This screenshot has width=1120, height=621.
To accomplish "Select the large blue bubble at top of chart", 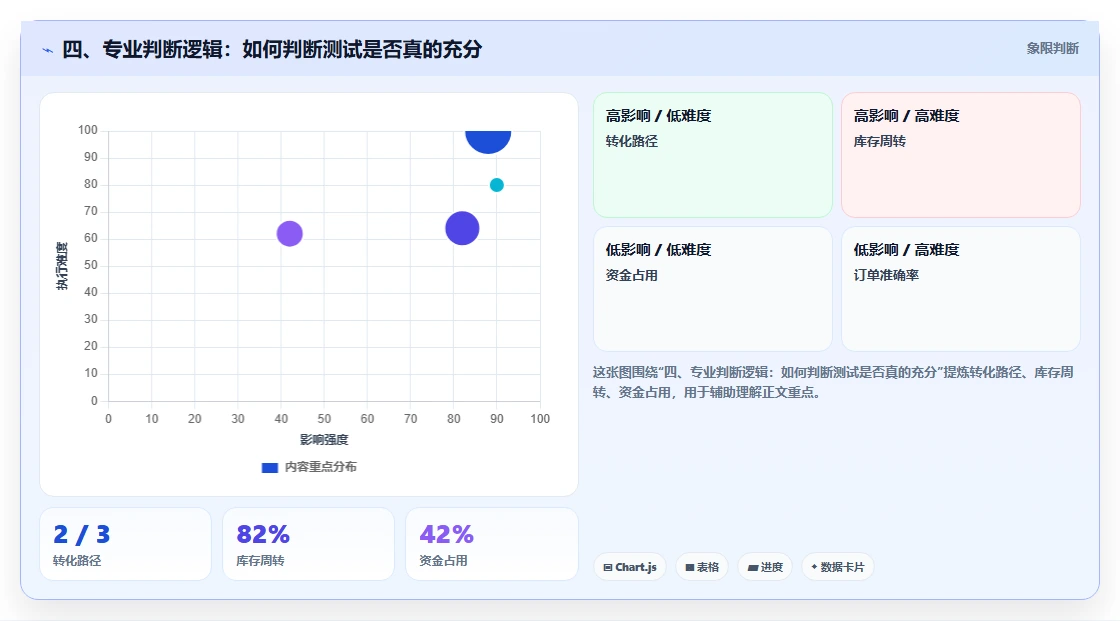I will pos(488,141).
